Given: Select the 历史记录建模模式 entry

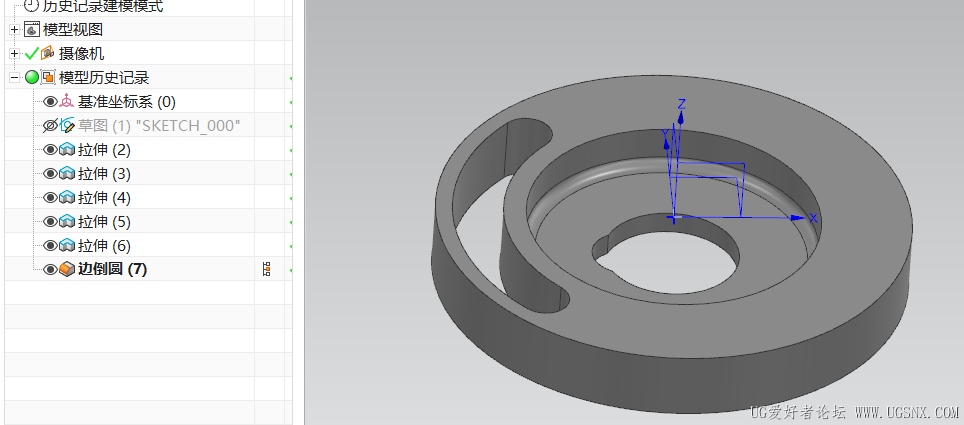Looking at the screenshot, I should [x=102, y=6].
